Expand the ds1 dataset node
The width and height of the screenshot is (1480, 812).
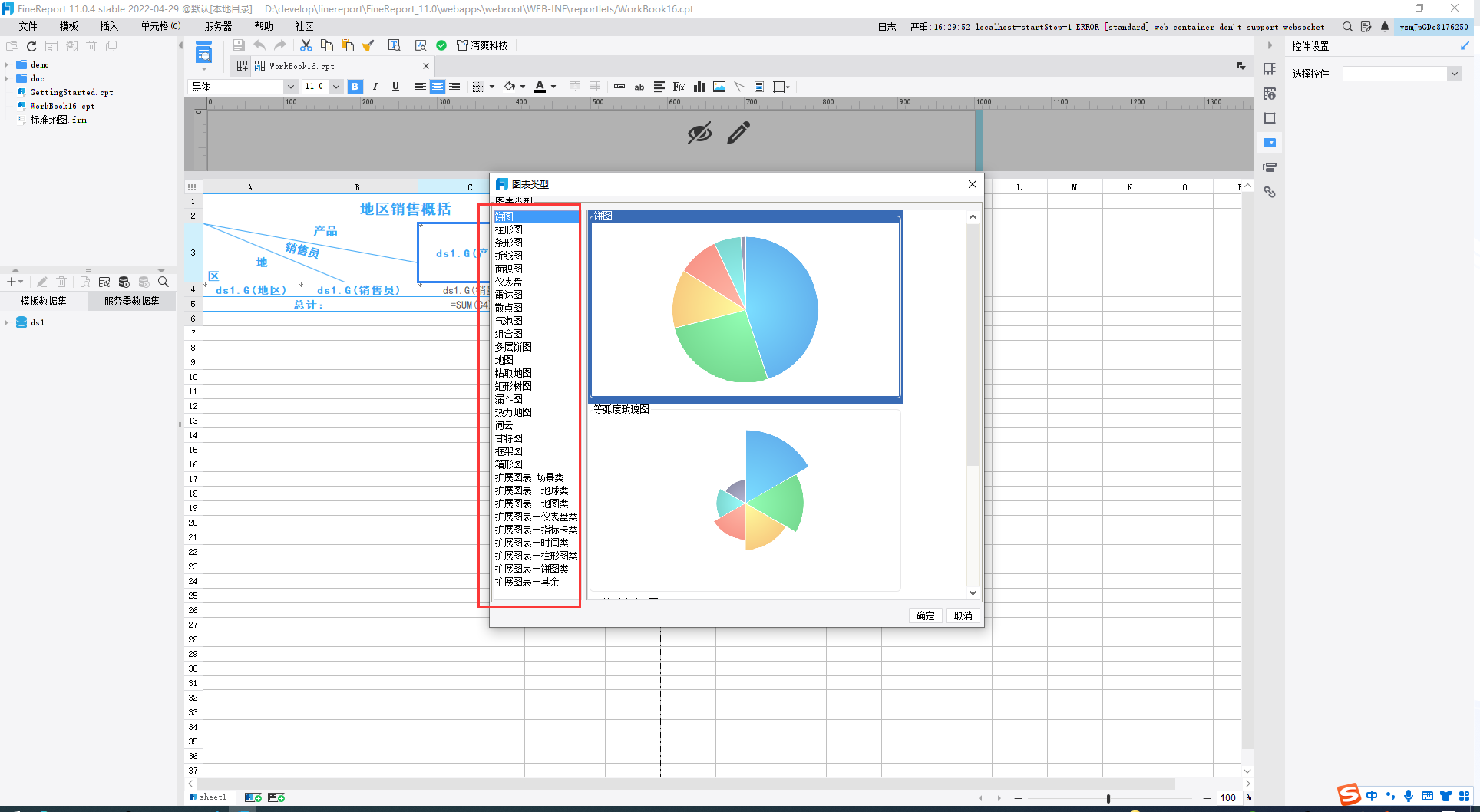(x=7, y=322)
